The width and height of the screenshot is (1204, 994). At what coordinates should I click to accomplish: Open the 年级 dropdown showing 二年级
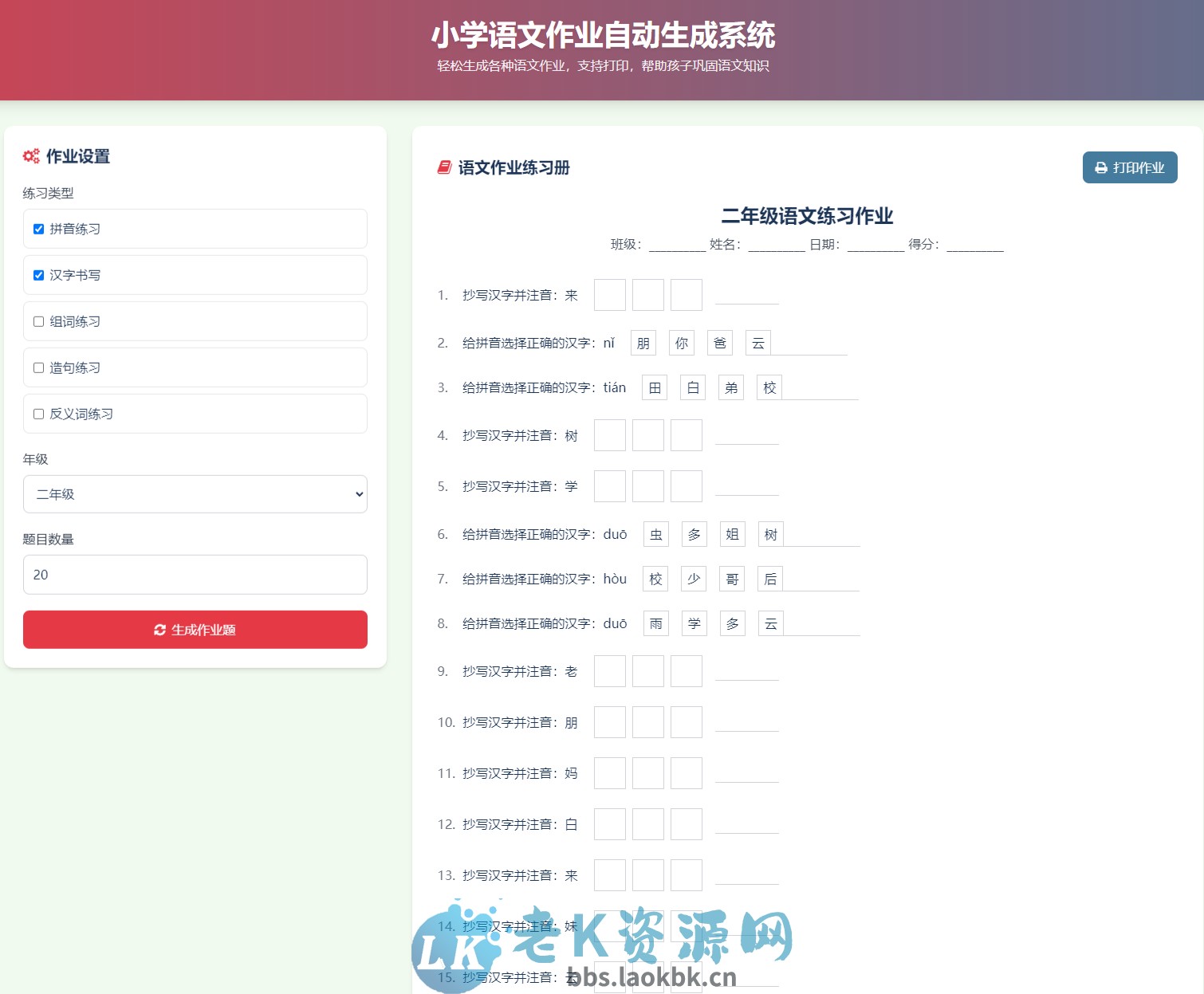click(x=195, y=494)
